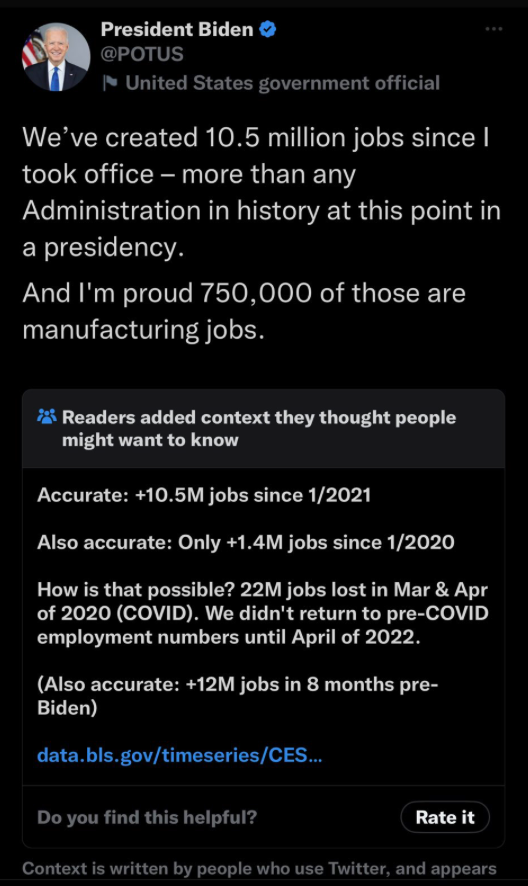Click the United States government official label
This screenshot has height=886, width=528.
[283, 83]
